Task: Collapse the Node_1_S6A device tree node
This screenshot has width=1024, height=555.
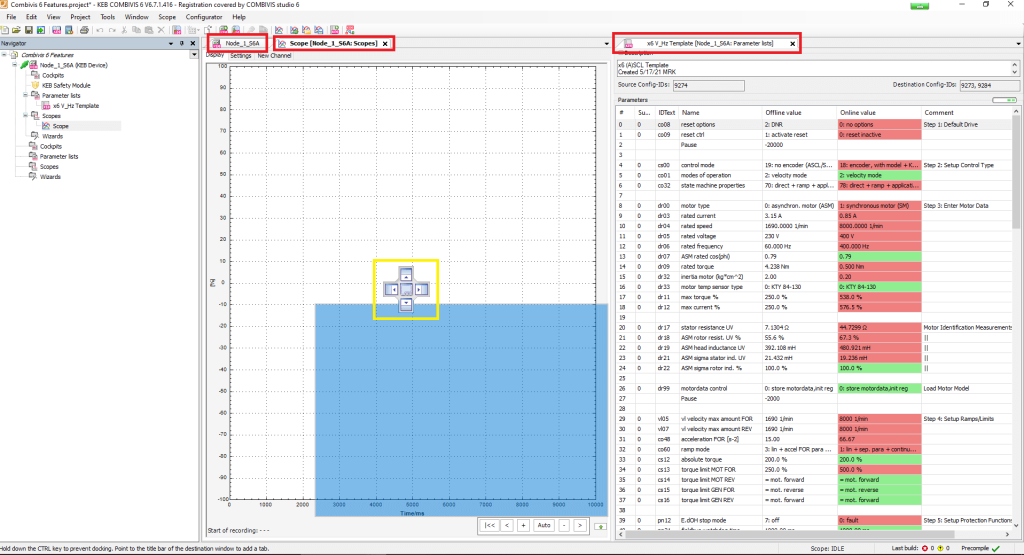Action: (x=14, y=65)
